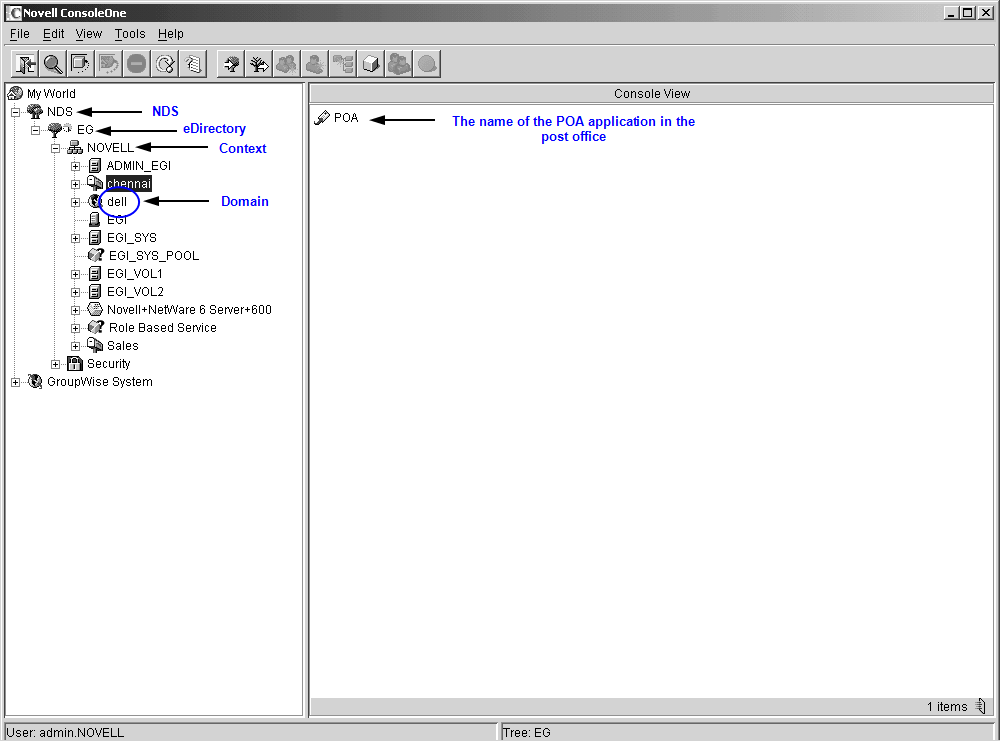
Task: Expand the EGI_VOL1 node
Action: click(x=75, y=274)
